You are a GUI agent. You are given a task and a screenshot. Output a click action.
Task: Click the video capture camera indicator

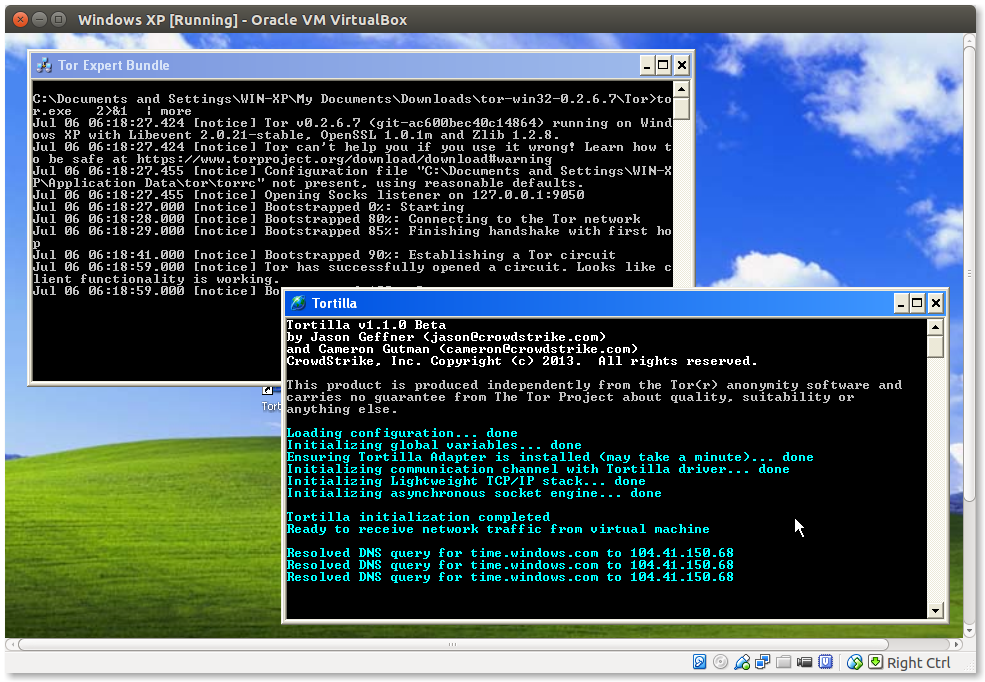804,662
